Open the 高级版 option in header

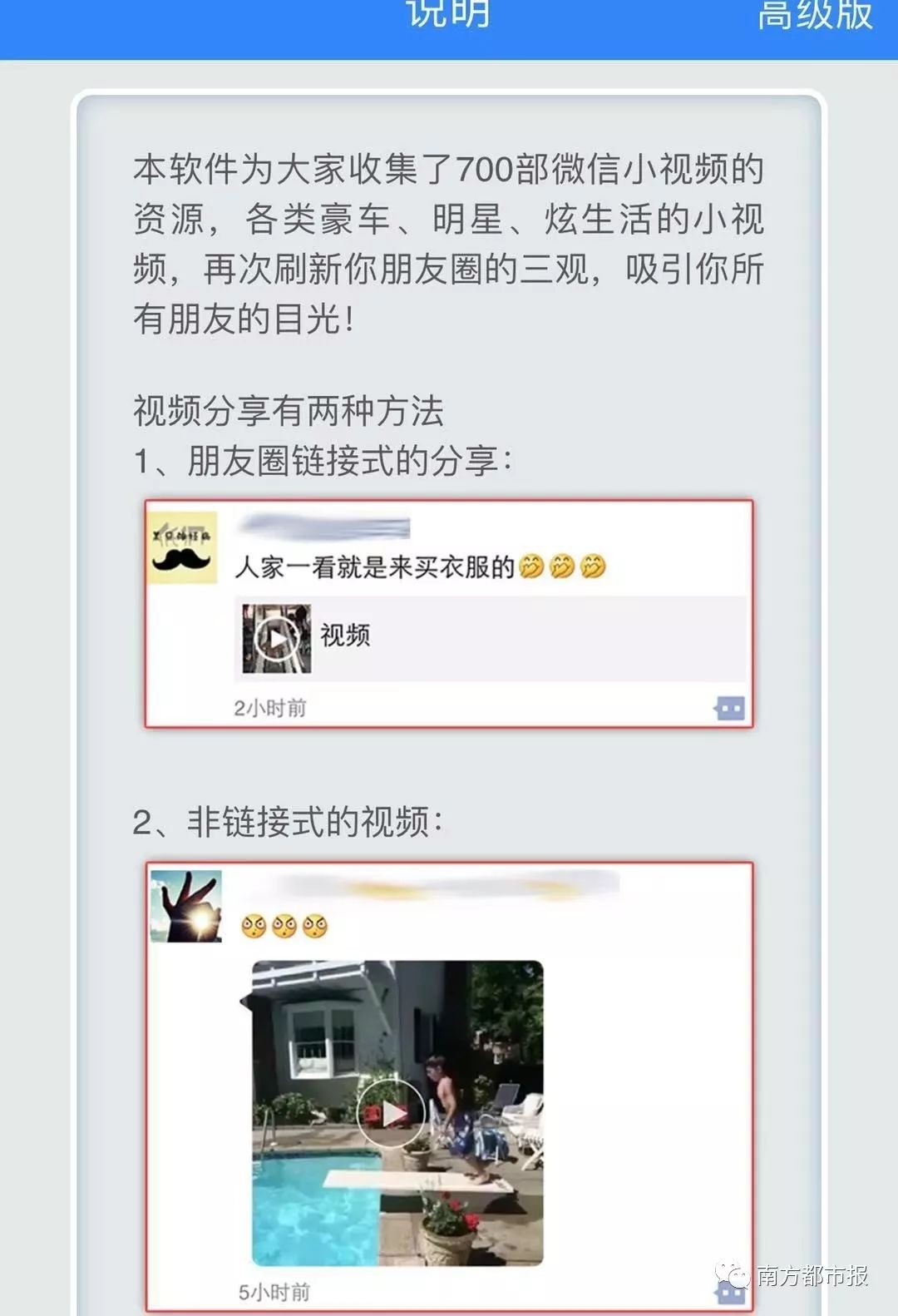pos(815,15)
